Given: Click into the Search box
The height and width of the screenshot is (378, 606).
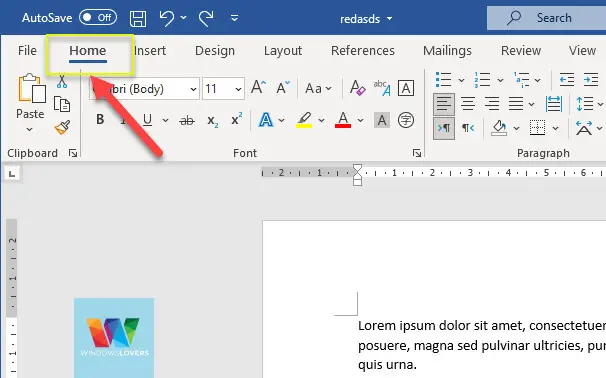Looking at the screenshot, I should [x=546, y=18].
